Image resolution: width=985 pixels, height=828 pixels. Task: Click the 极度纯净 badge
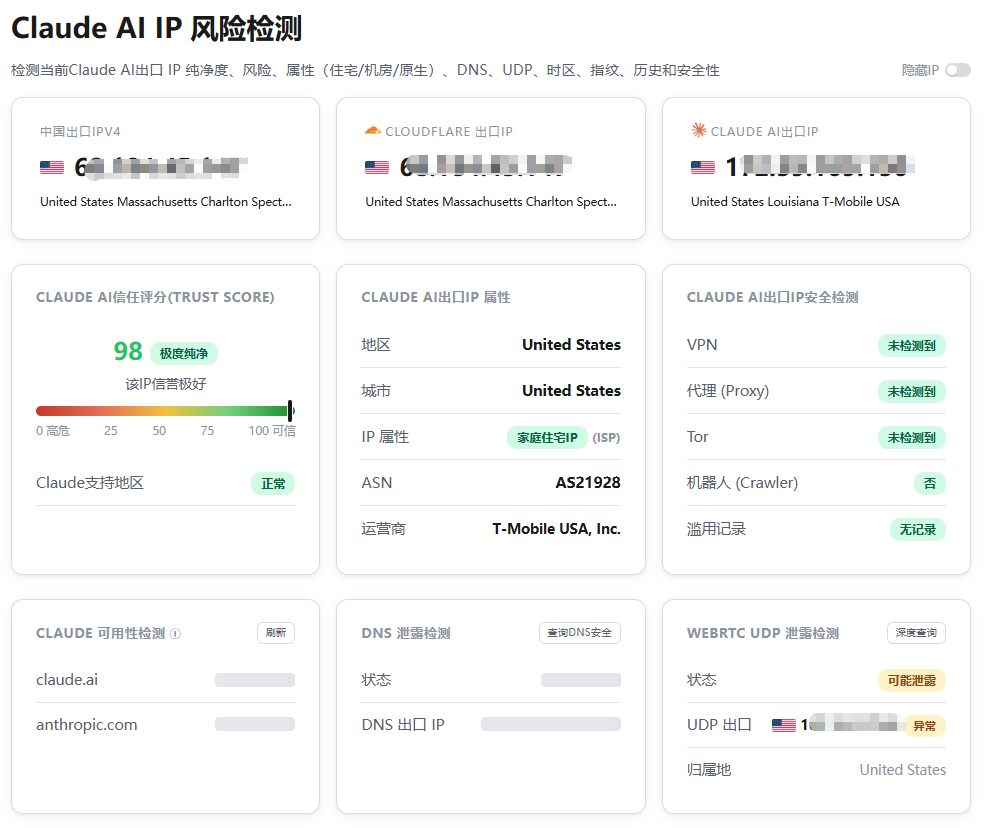(x=183, y=353)
